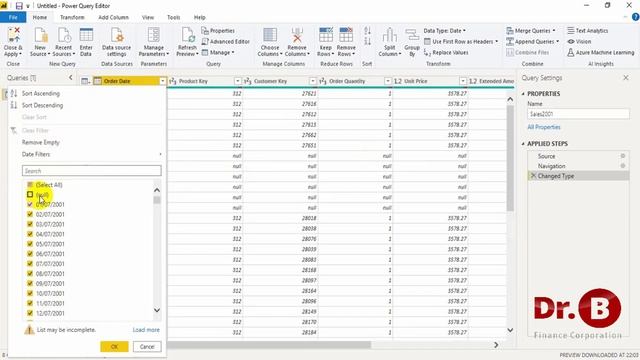Screen dimensions: 640x360
Task: Click Azure Machine Learning
Action: [600, 53]
